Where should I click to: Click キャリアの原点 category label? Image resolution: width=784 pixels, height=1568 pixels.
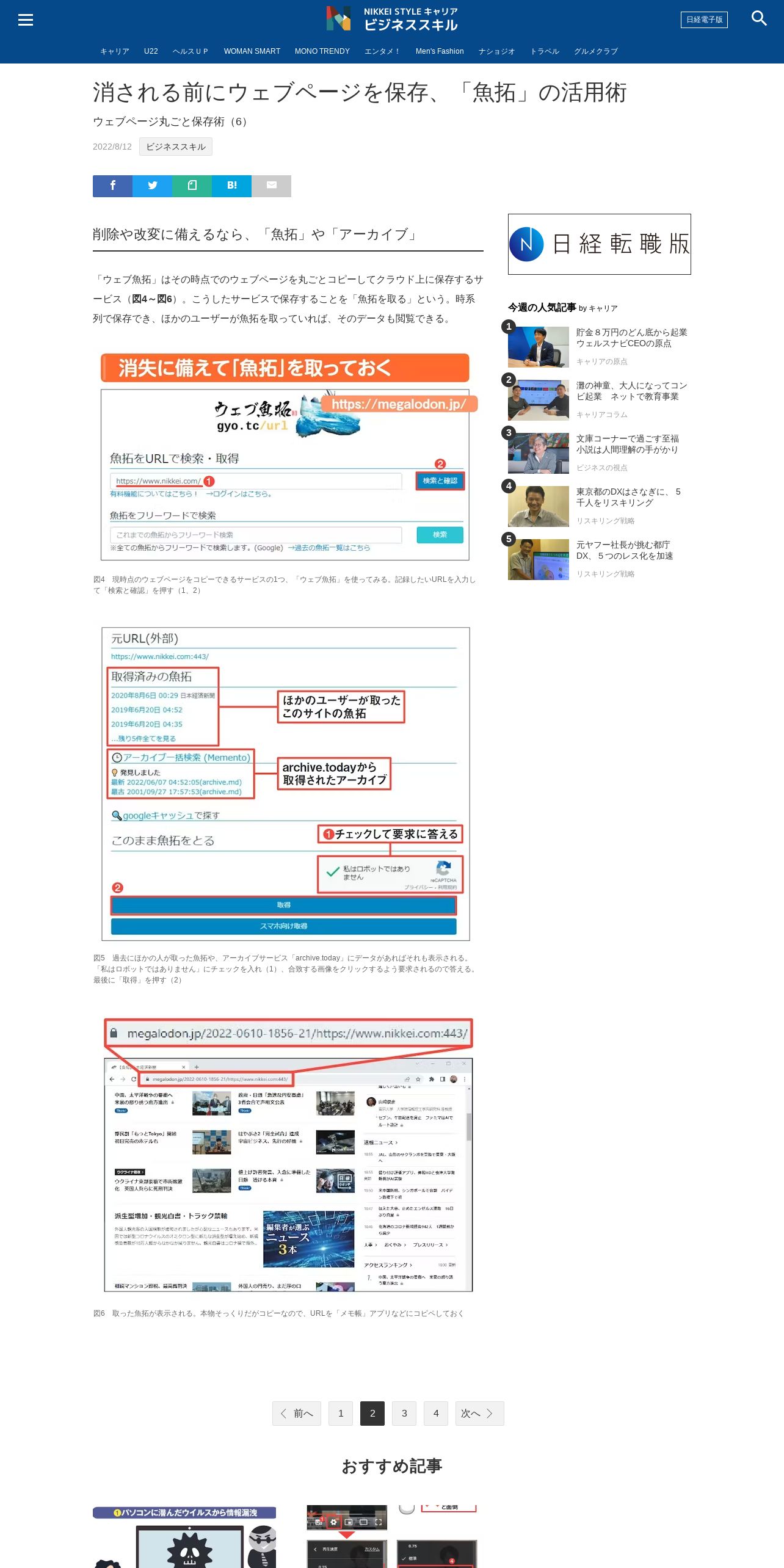click(x=602, y=361)
